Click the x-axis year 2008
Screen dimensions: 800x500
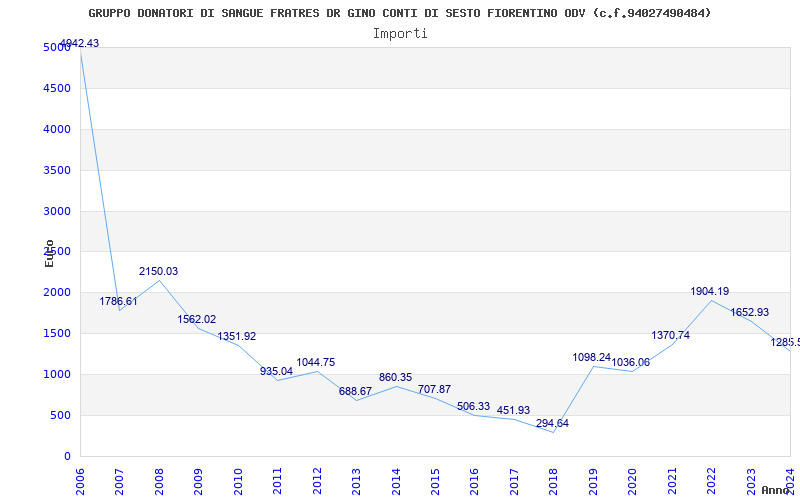[159, 481]
